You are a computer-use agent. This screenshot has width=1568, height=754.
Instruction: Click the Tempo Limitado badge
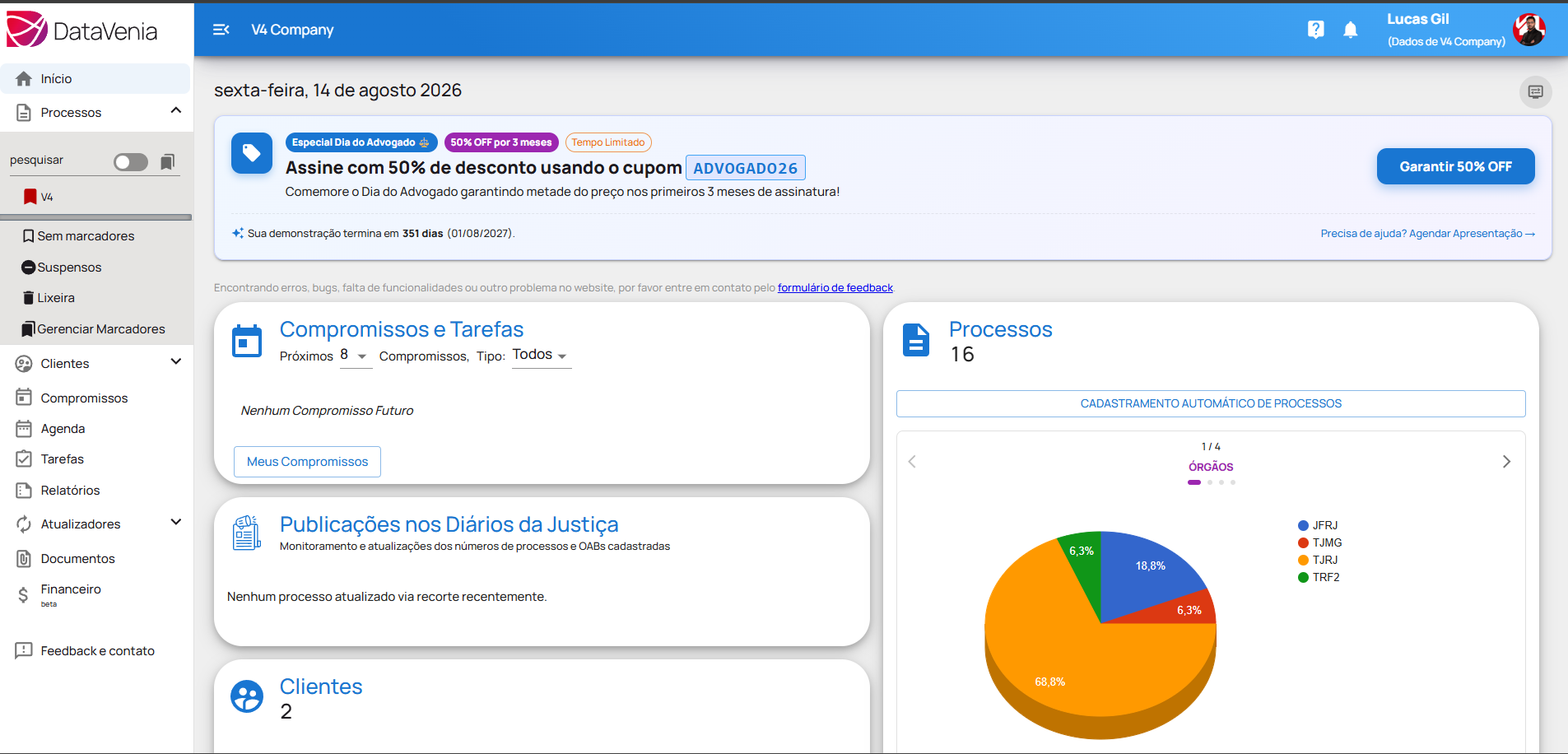tap(608, 142)
